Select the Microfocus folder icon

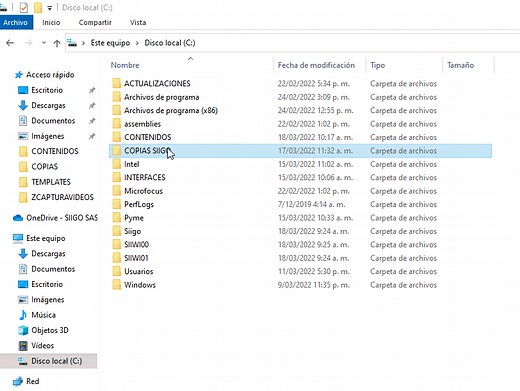point(117,191)
